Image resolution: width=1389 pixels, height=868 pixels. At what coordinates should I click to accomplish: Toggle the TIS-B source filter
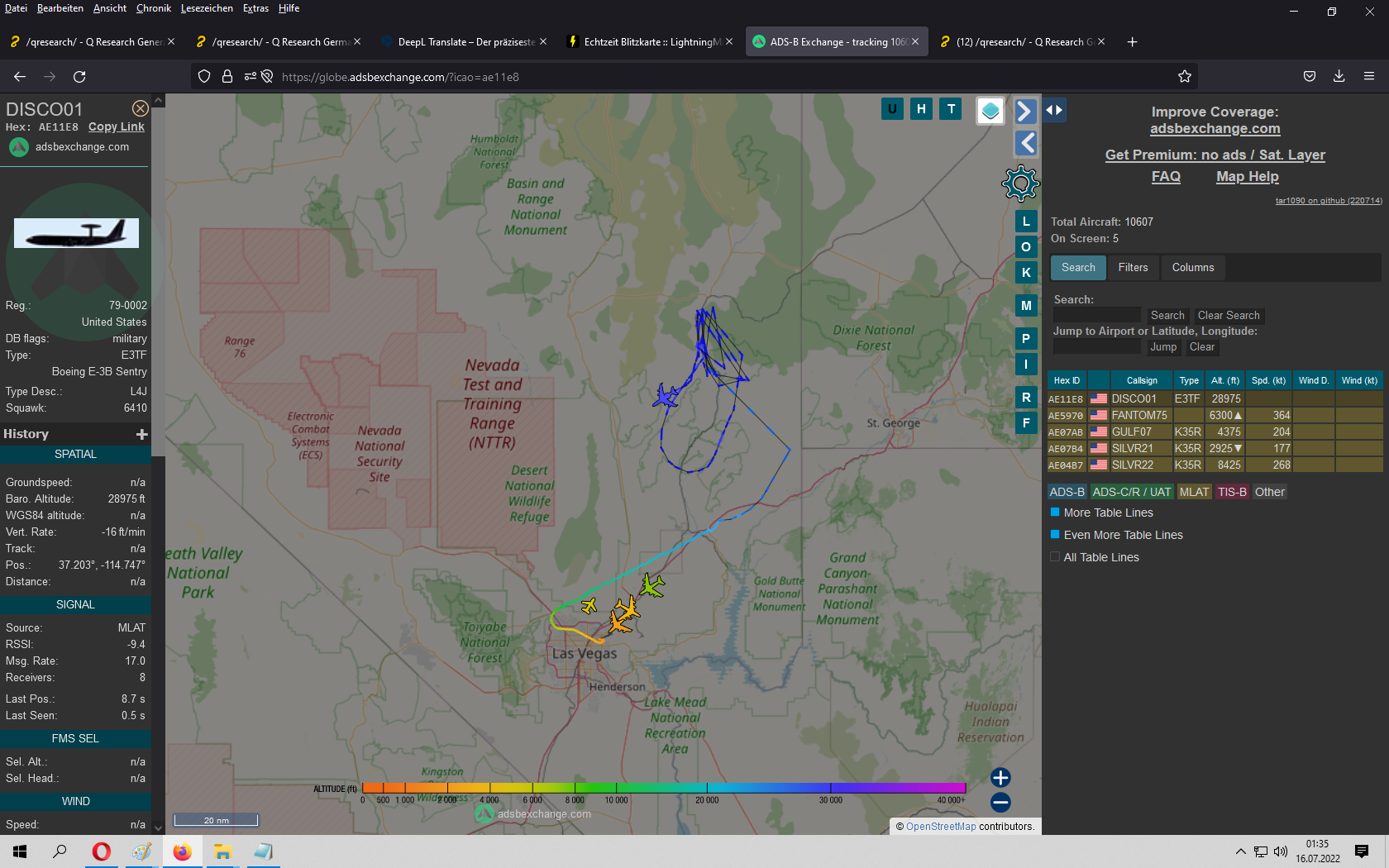1232,492
